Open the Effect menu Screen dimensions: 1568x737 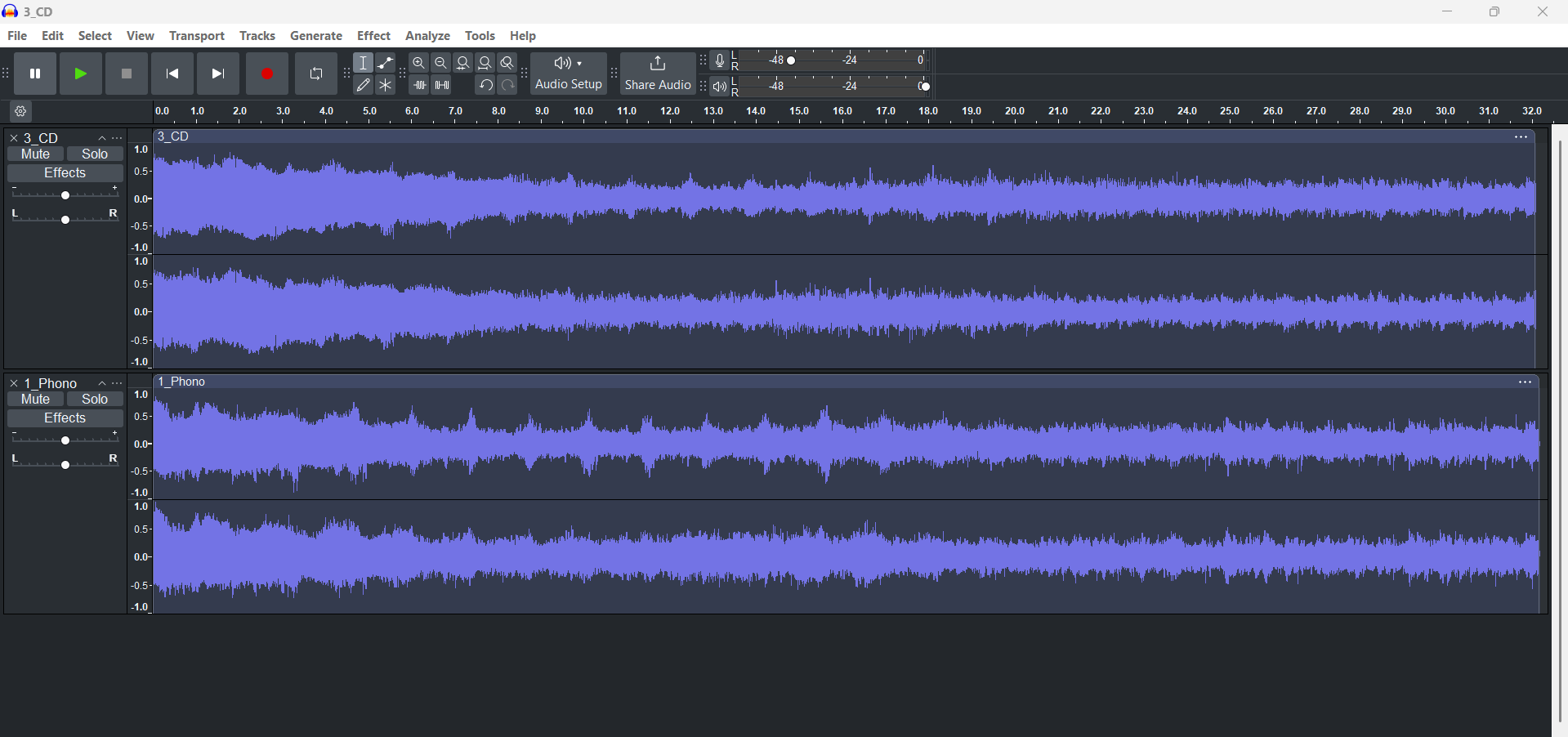click(374, 36)
